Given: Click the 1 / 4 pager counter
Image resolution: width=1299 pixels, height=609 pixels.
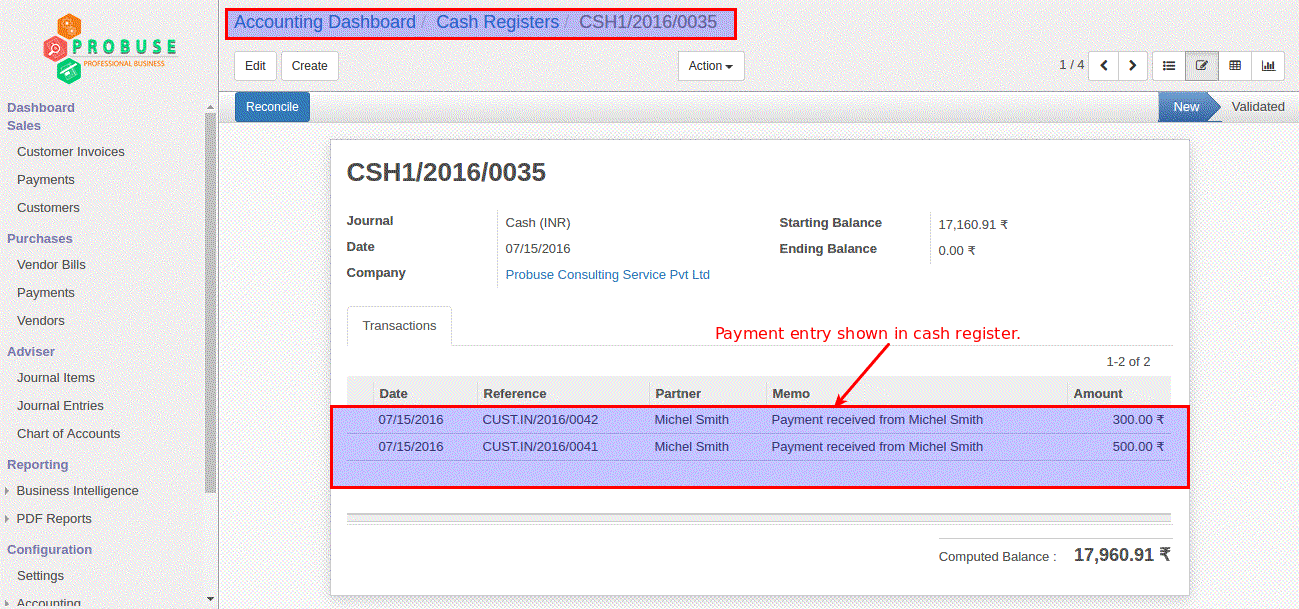Looking at the screenshot, I should click(x=1071, y=65).
